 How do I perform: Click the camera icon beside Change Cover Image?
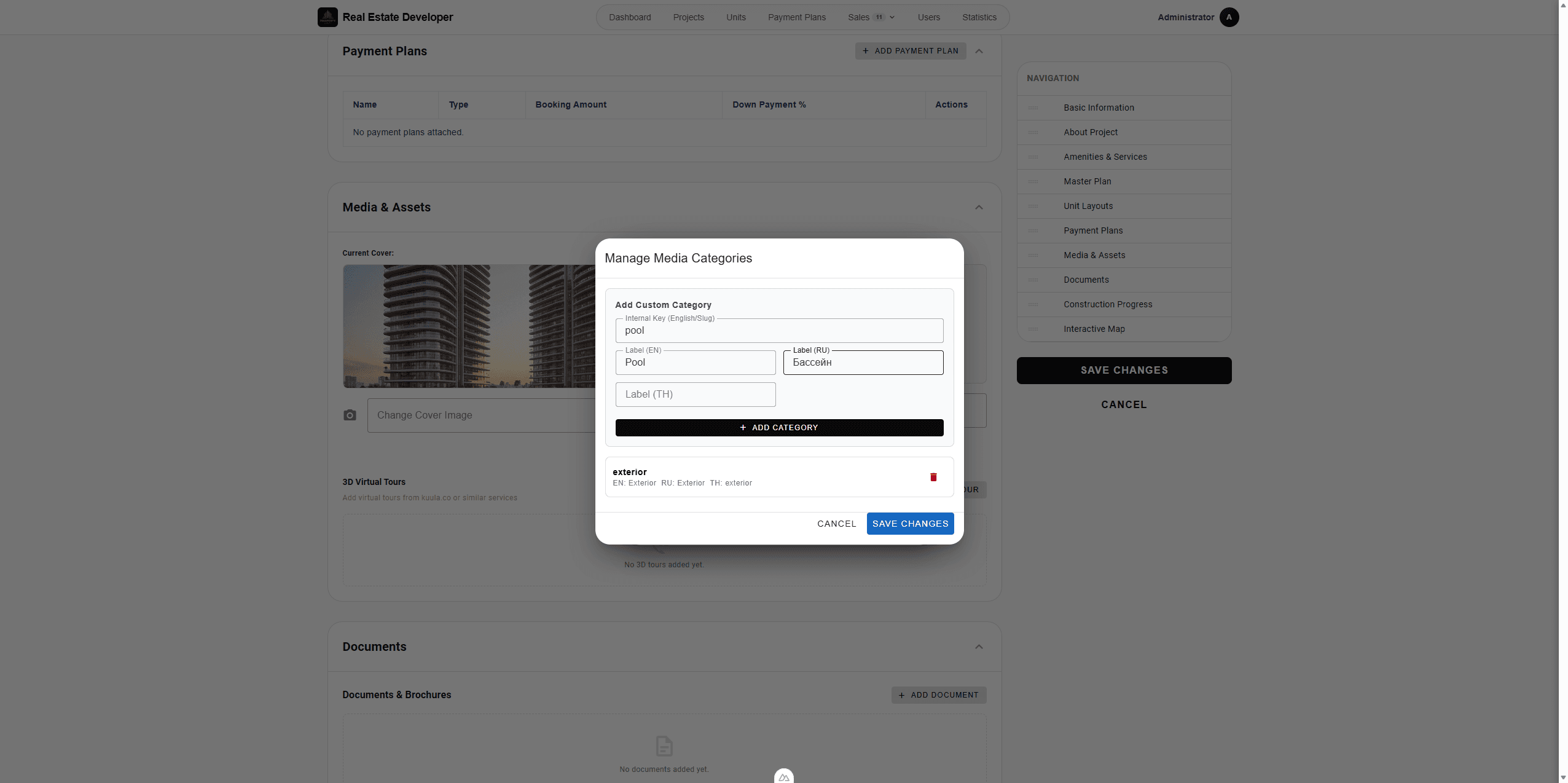pyautogui.click(x=350, y=415)
